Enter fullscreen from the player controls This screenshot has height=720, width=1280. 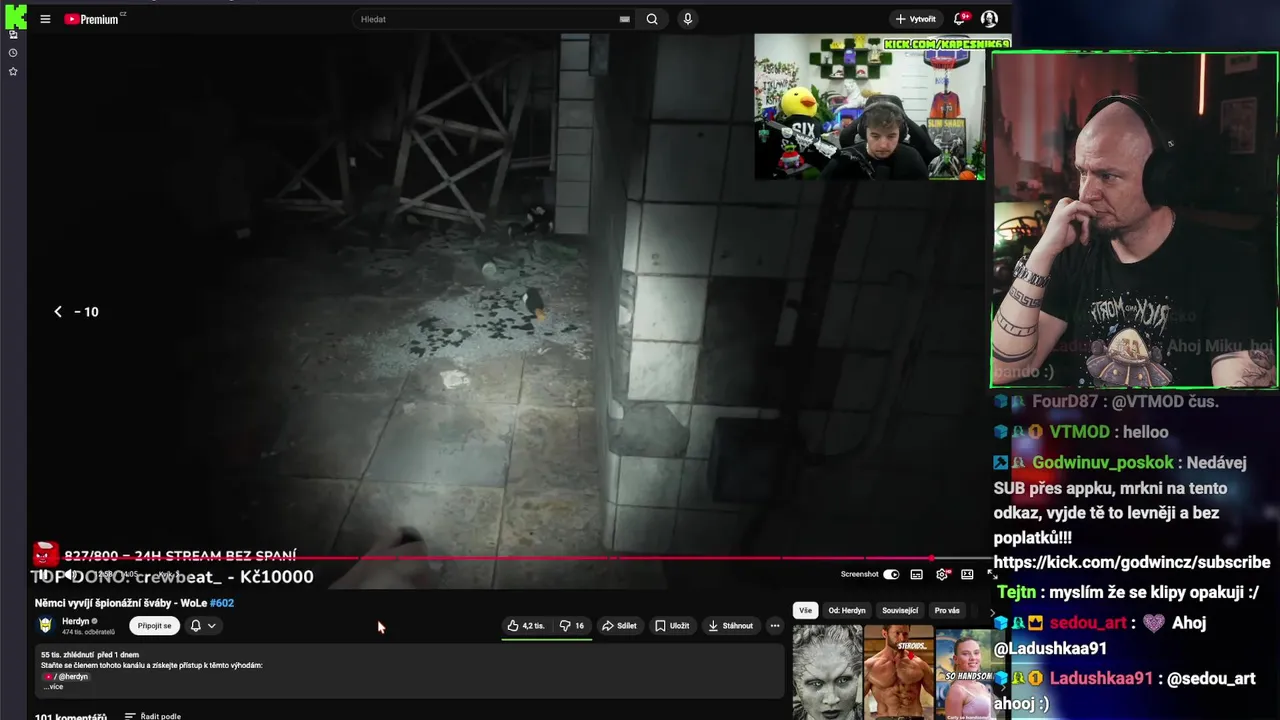click(x=991, y=574)
